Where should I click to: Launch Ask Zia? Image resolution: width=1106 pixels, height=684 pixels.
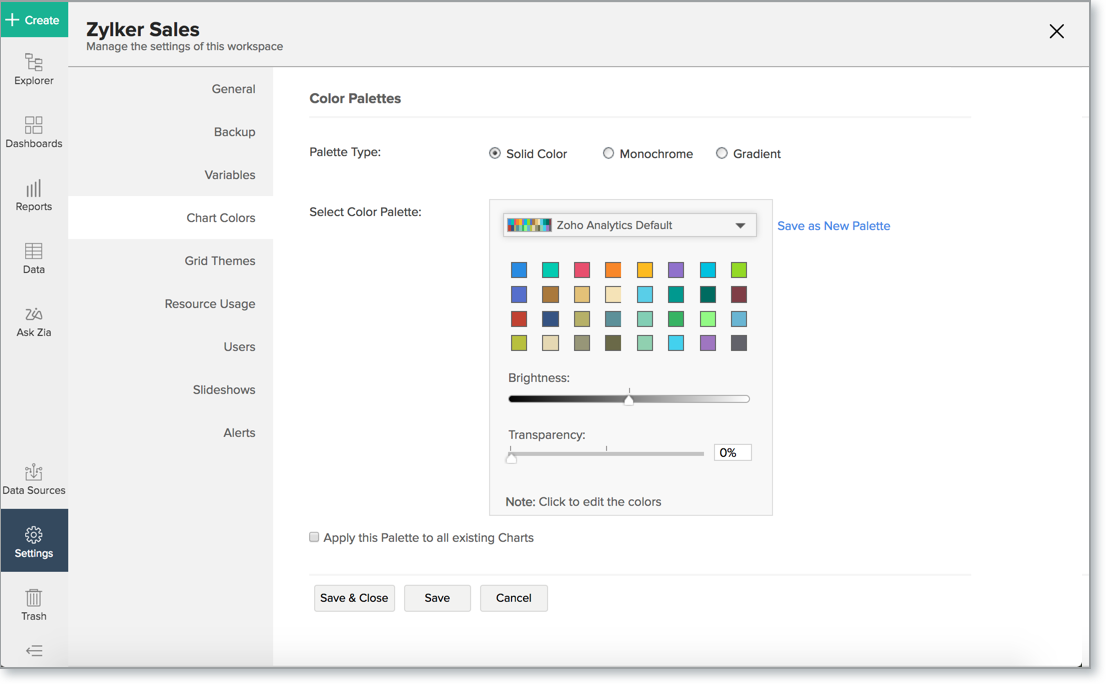[34, 318]
